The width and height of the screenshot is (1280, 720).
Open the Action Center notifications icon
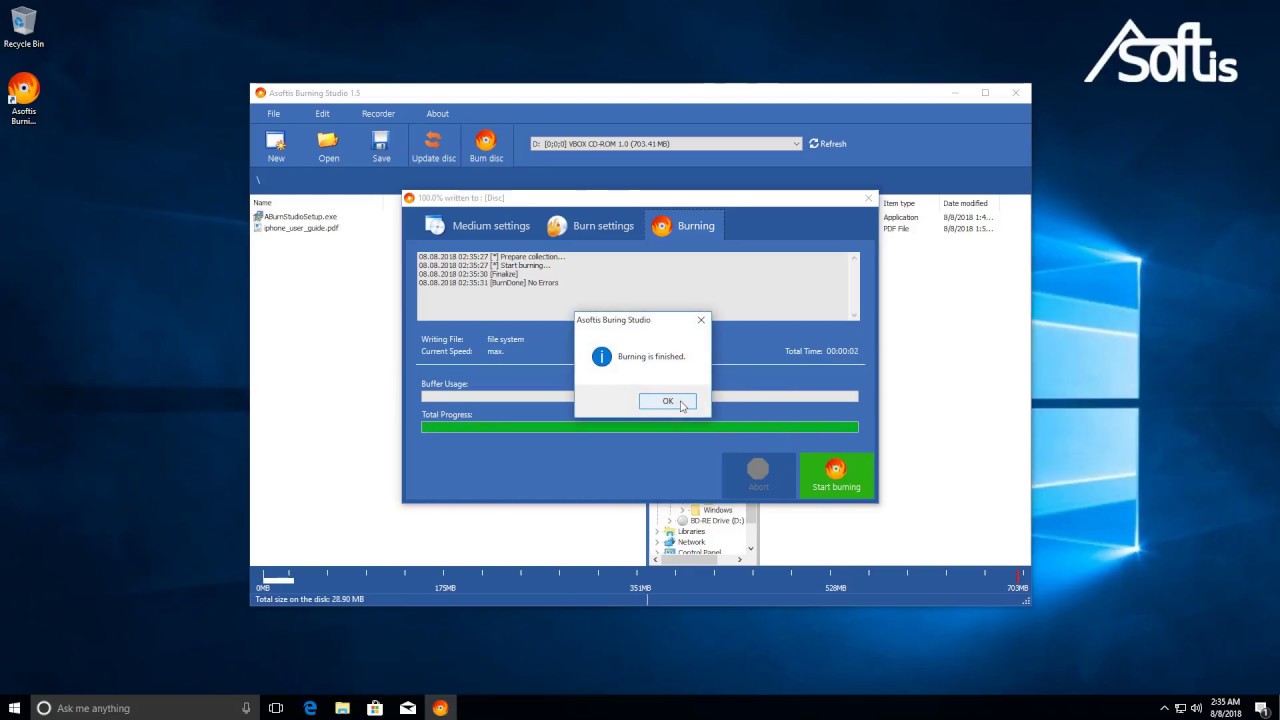coord(1262,708)
